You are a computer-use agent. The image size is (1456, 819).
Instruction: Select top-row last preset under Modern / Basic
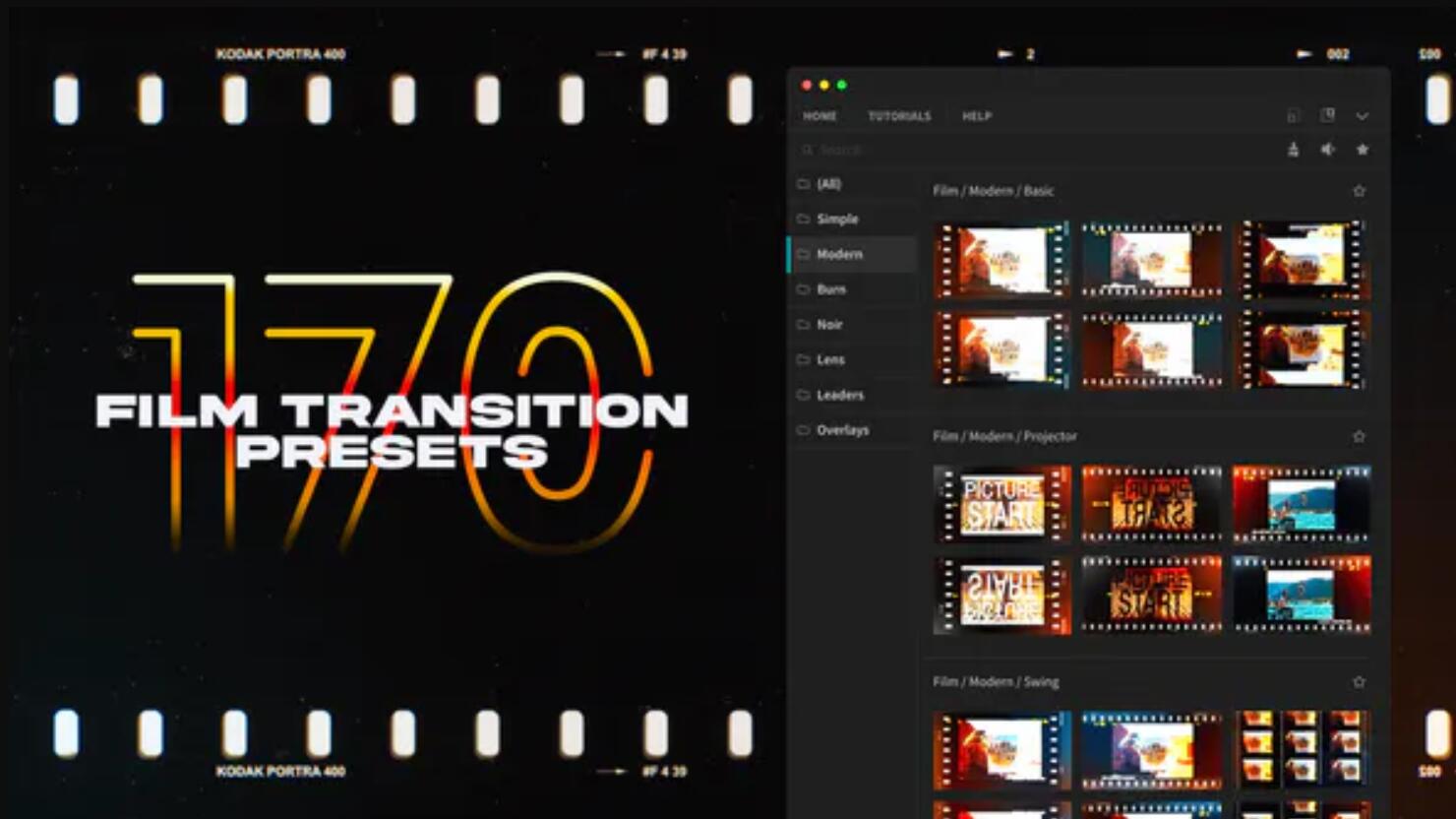[x=1302, y=260]
